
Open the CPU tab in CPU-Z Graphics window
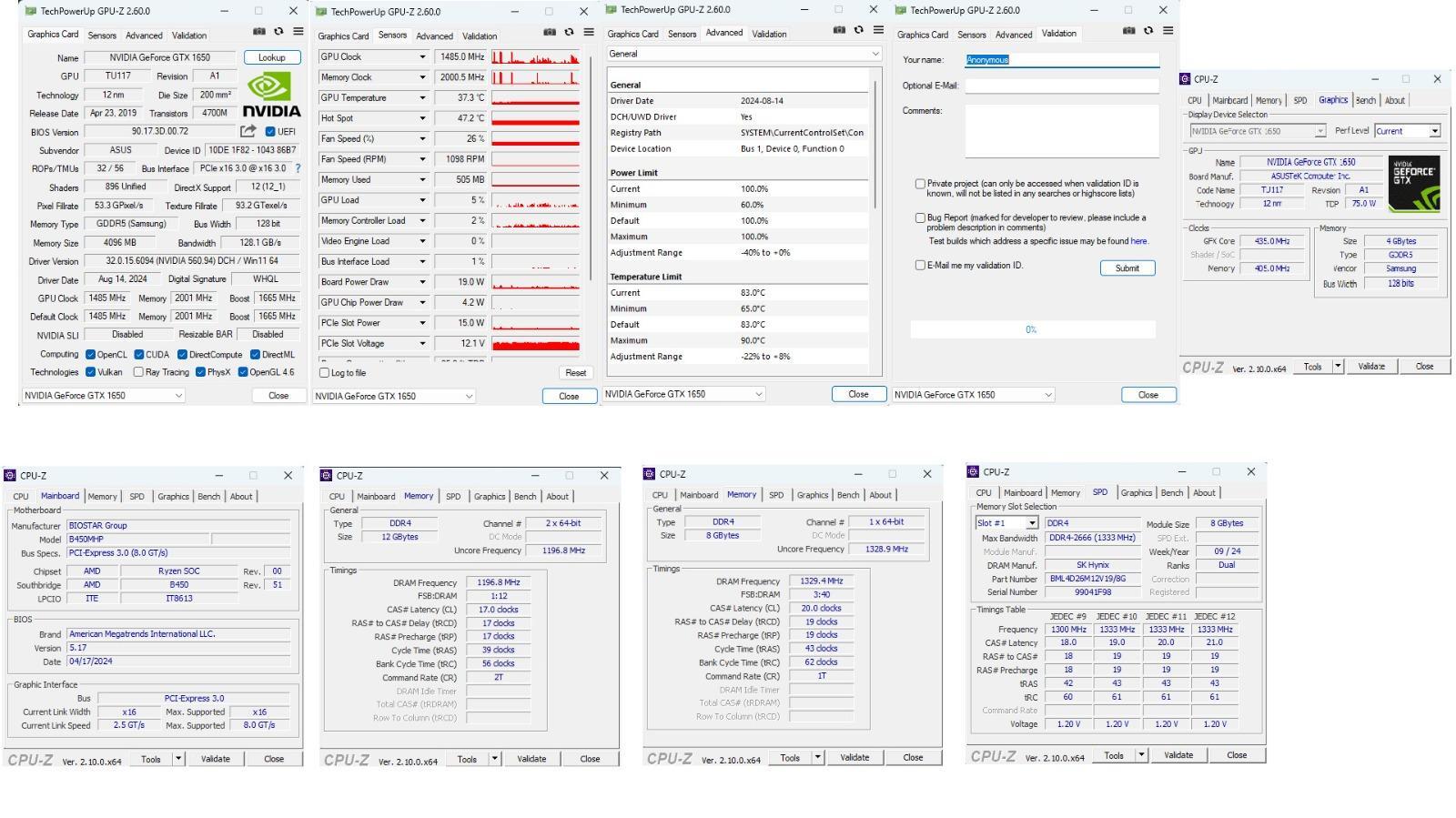1195,101
